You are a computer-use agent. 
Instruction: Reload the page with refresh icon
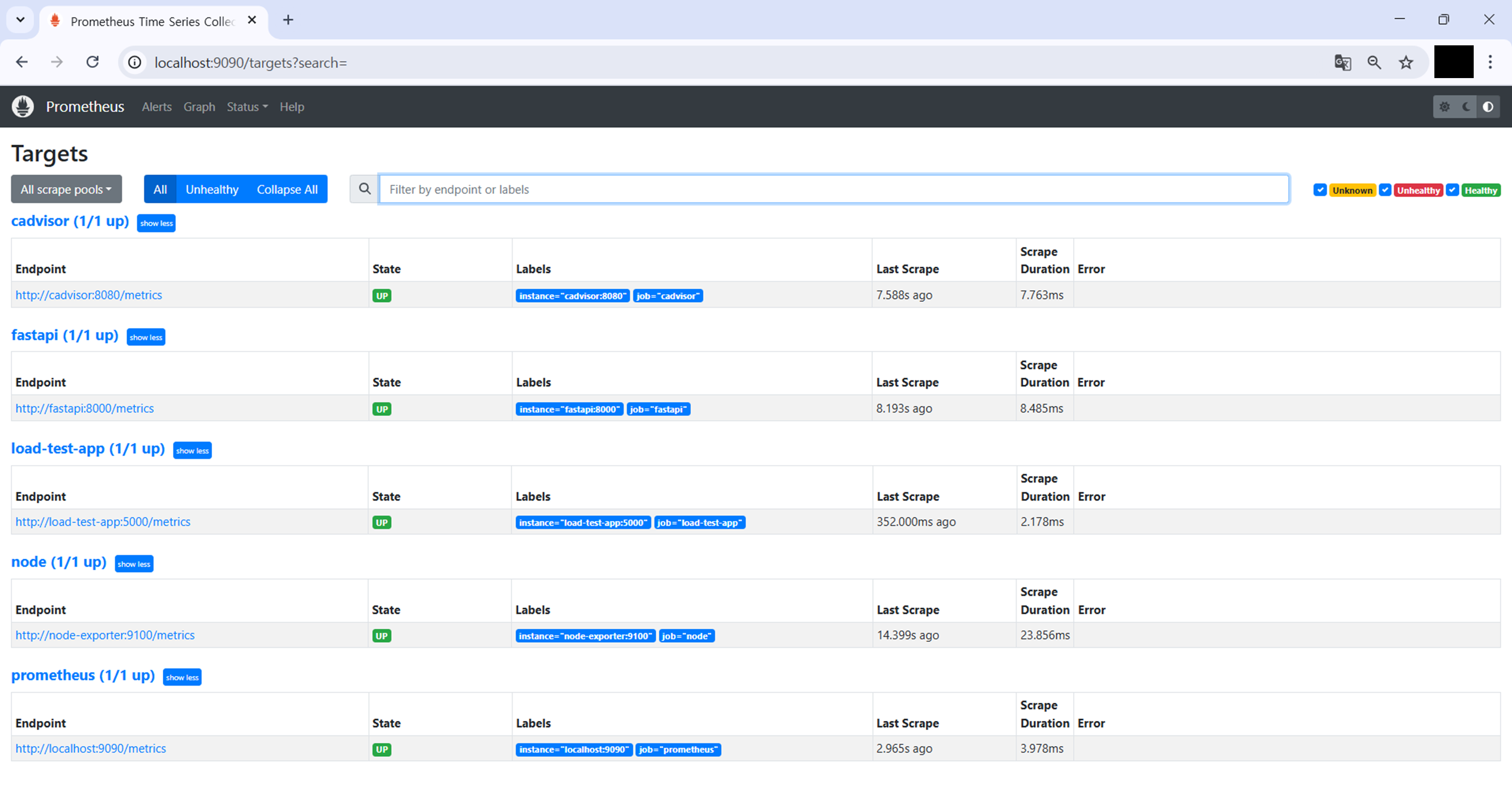tap(92, 62)
